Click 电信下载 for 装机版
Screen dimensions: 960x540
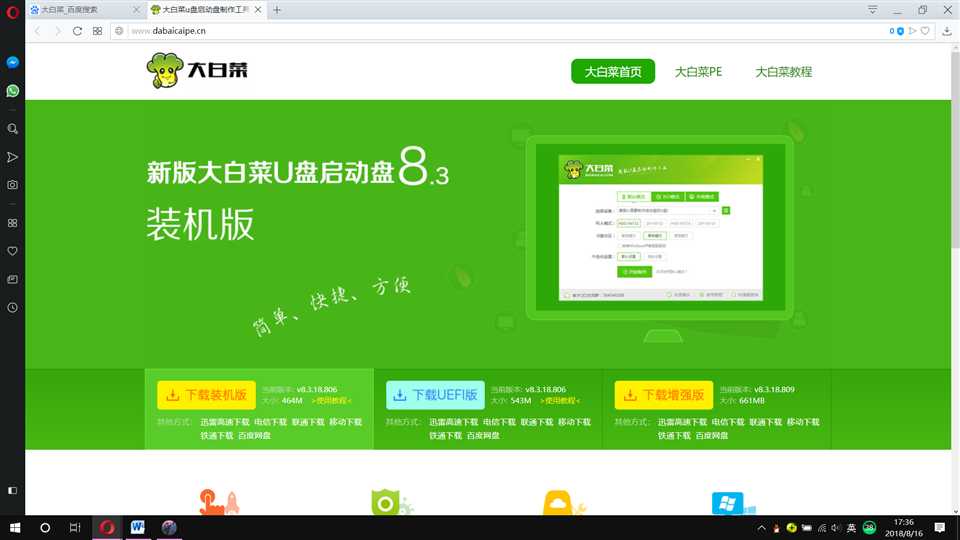271,422
